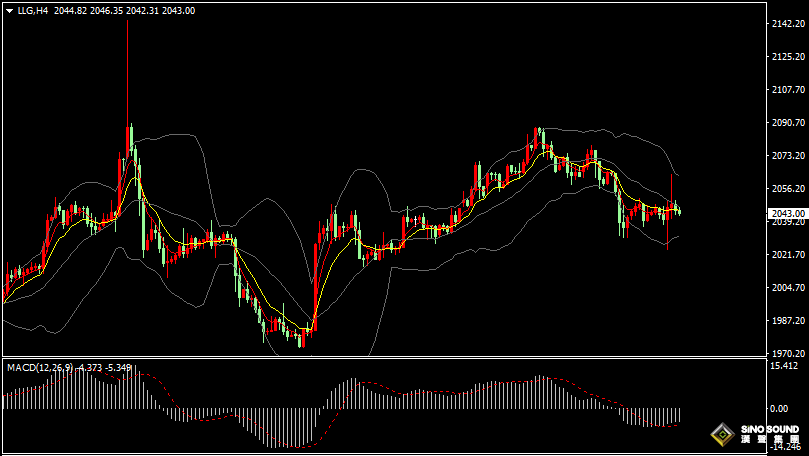
Task: Click the 2073.20 price axis label
Action: tap(788, 156)
